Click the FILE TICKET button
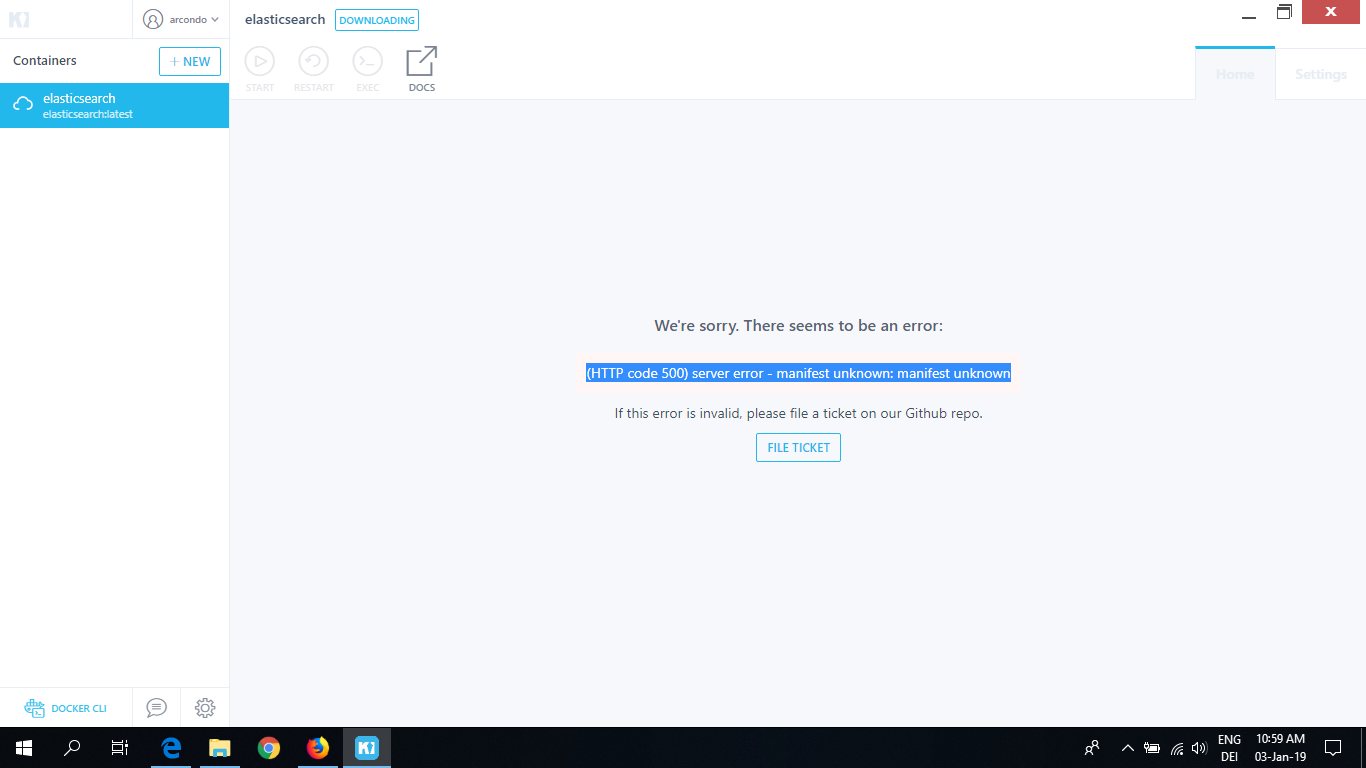 click(798, 447)
